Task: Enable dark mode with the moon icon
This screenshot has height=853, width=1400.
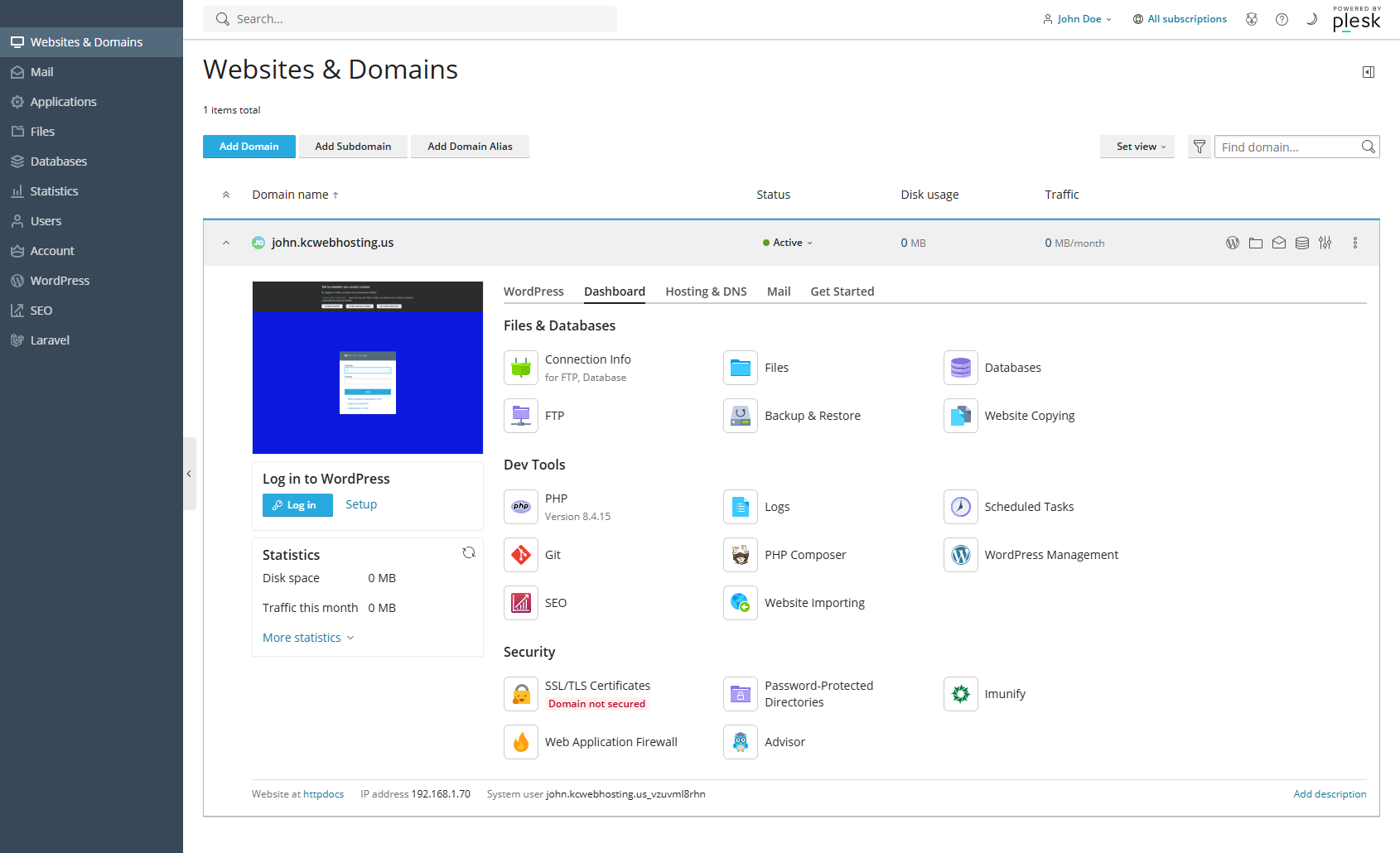Action: click(1311, 18)
